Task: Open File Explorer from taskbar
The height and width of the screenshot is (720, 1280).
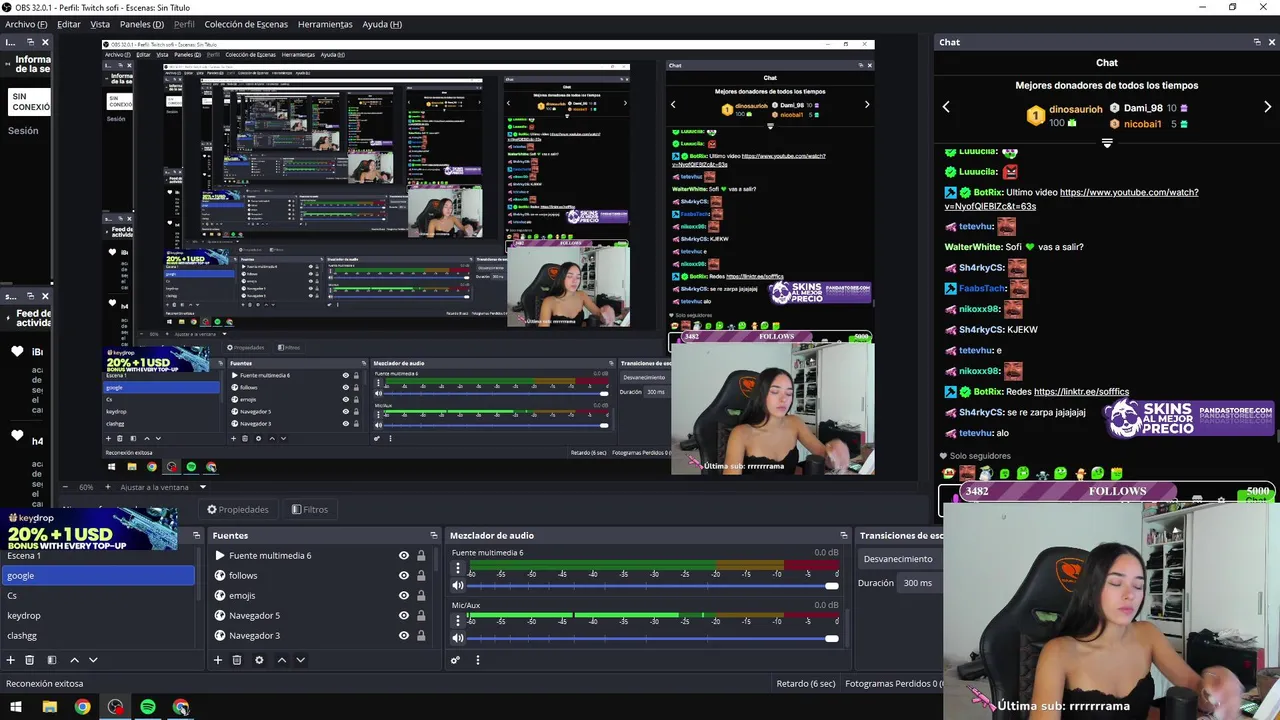Action: [49, 707]
